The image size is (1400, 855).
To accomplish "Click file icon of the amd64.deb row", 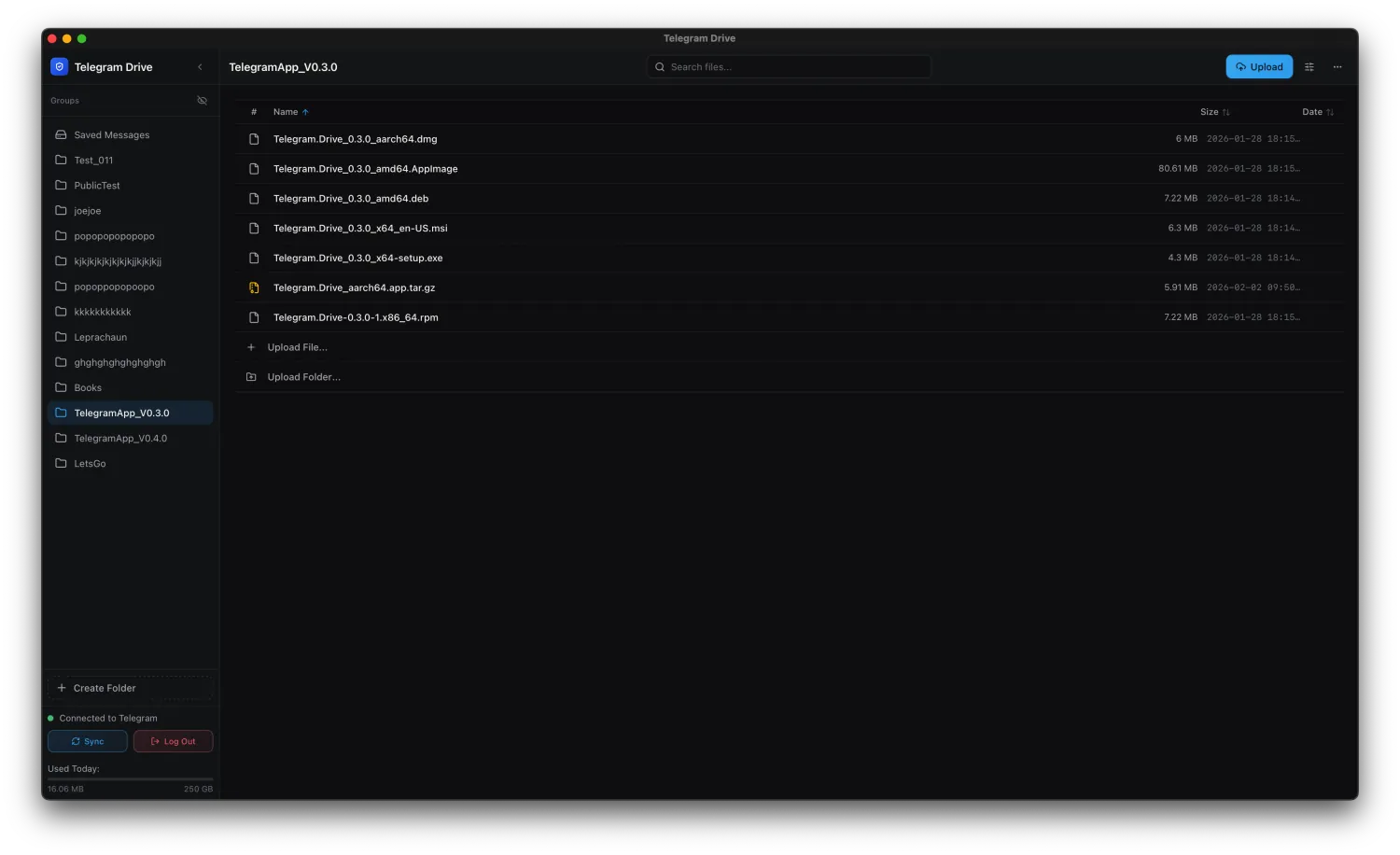I will tap(254, 199).
